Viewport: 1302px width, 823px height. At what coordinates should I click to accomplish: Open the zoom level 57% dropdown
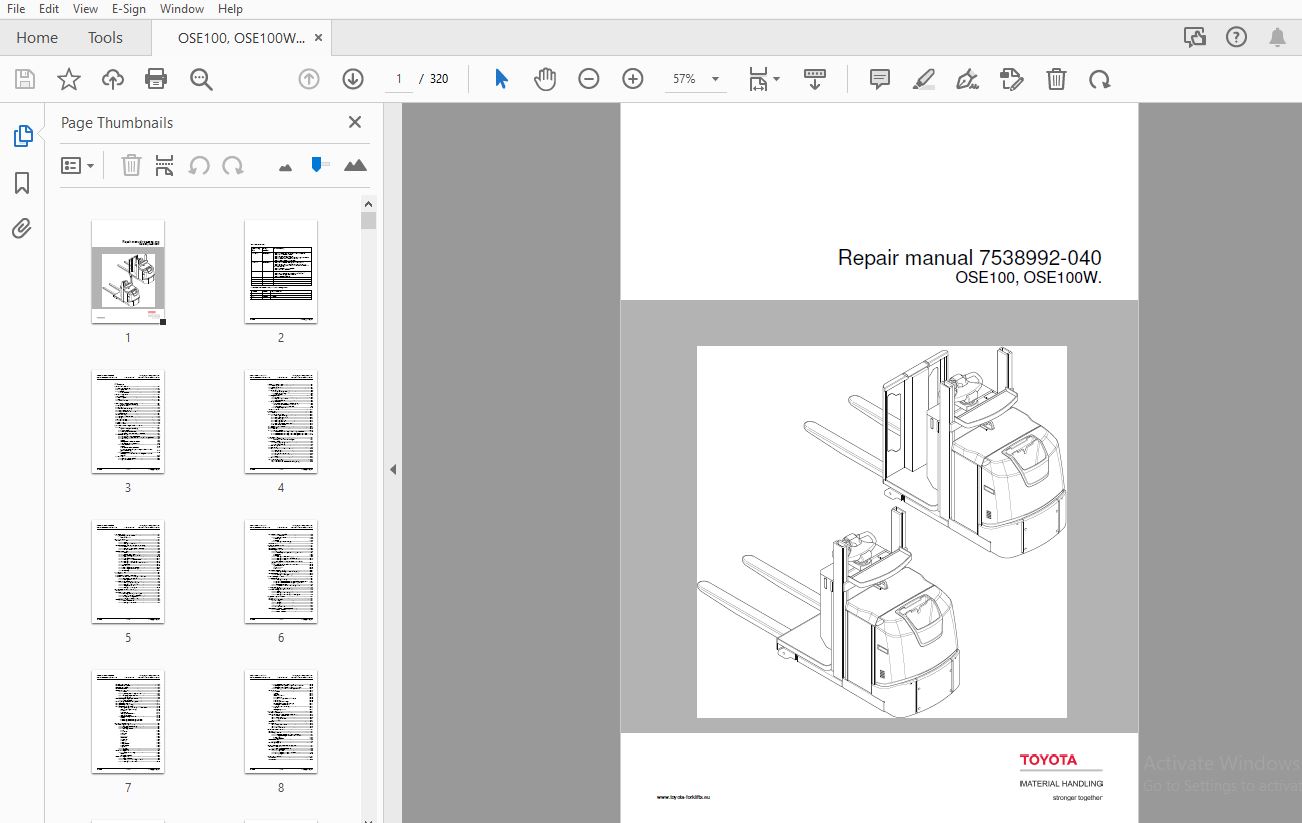pos(696,79)
